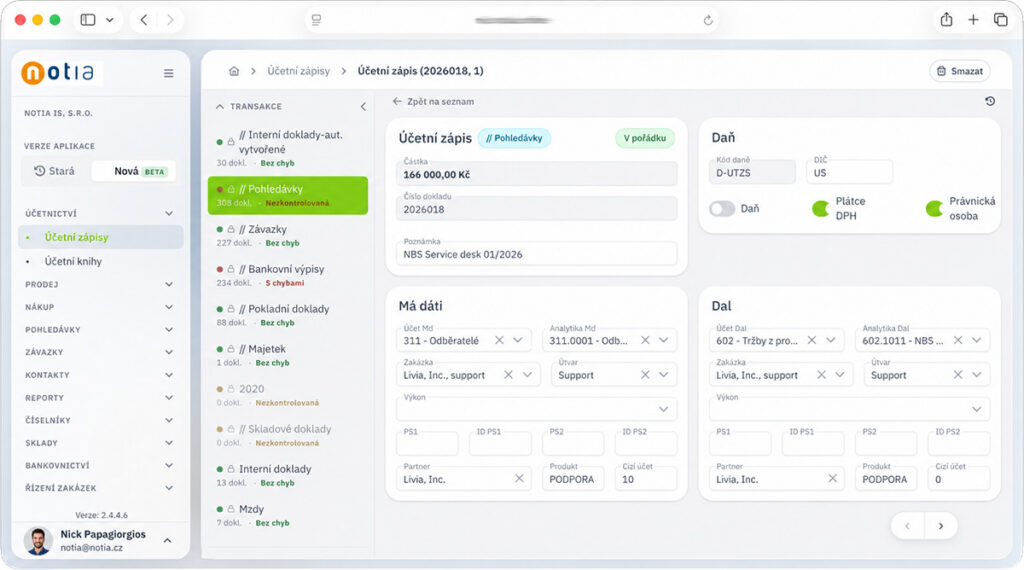Viewport: 1024px width, 570px height.
Task: Clear the Účet Md 311 - Odběratelé value
Action: click(499, 340)
